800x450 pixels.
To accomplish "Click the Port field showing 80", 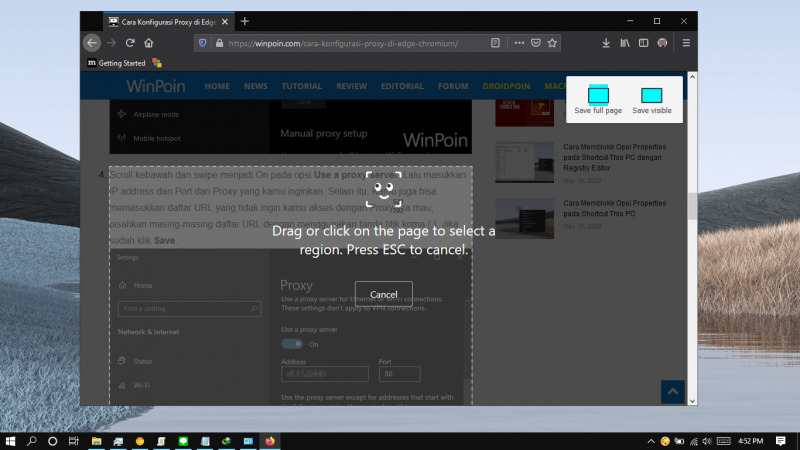I will [399, 374].
